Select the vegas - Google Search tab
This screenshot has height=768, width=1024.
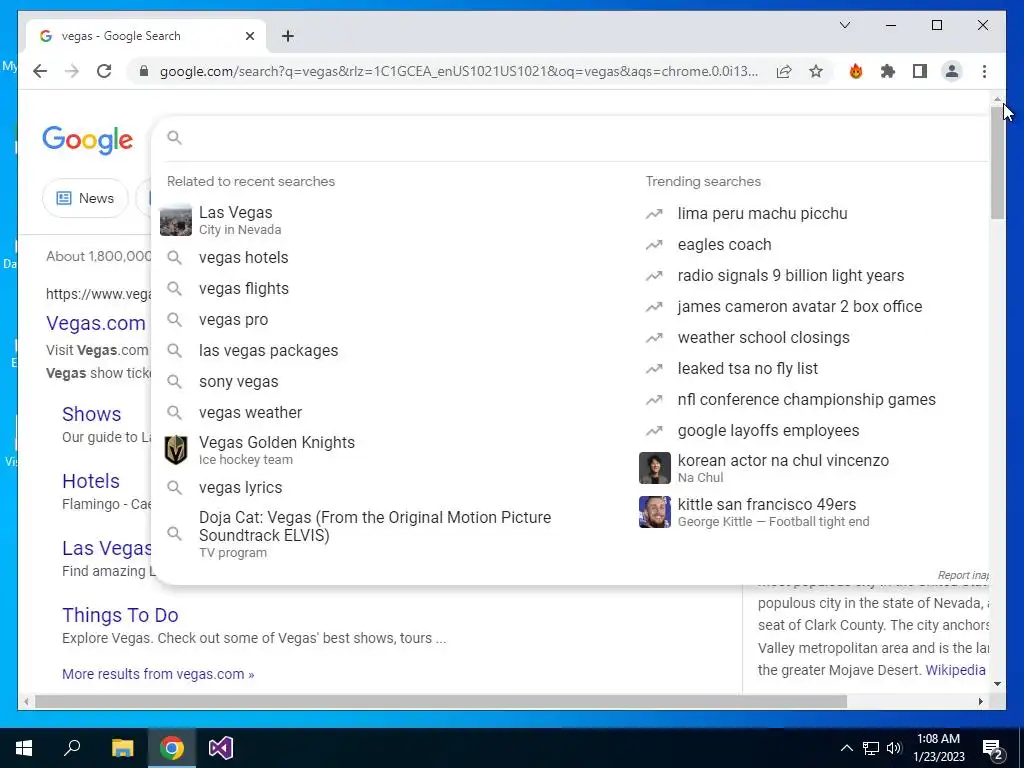146,36
